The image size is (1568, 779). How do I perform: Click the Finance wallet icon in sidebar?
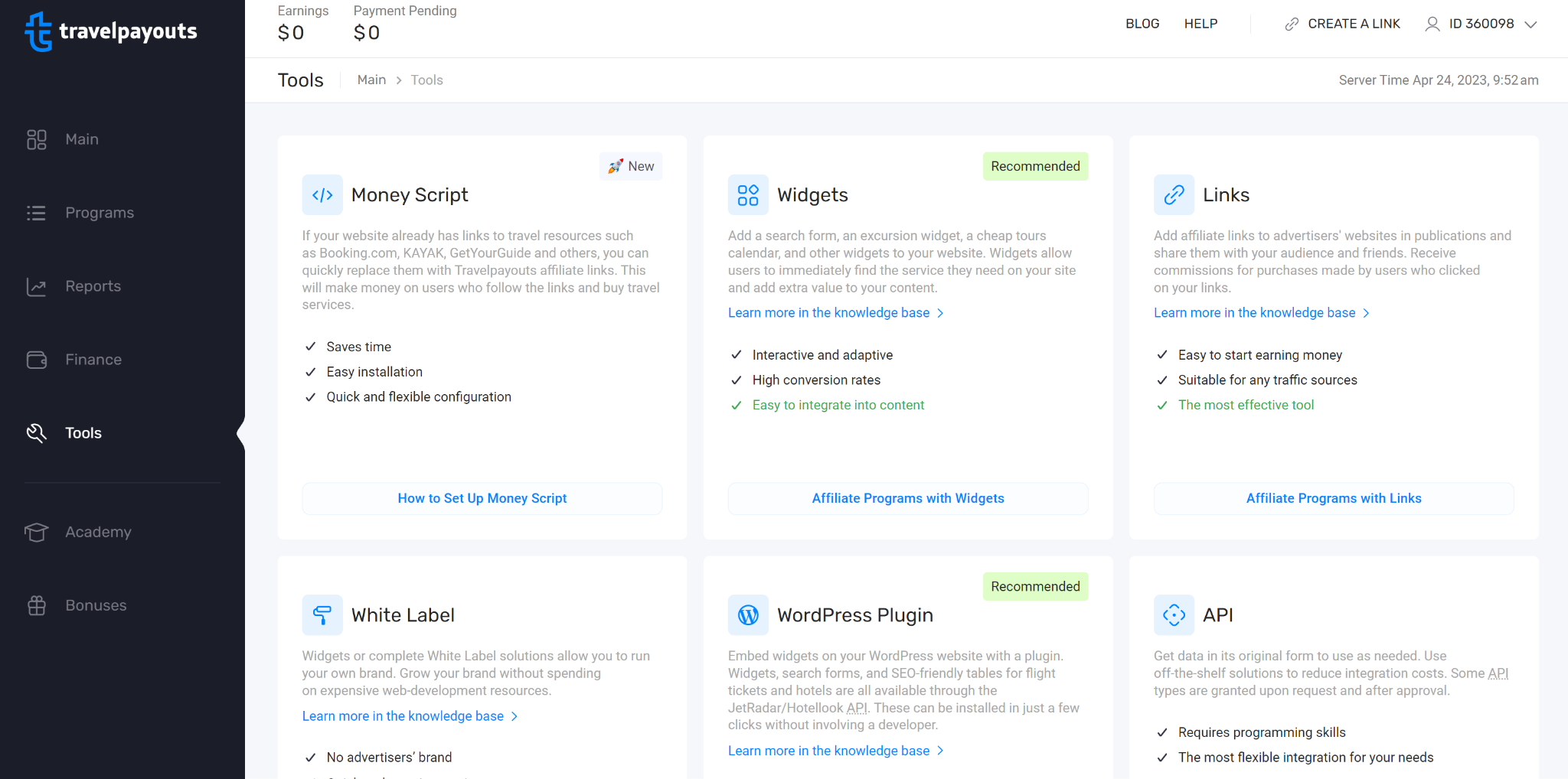(37, 360)
